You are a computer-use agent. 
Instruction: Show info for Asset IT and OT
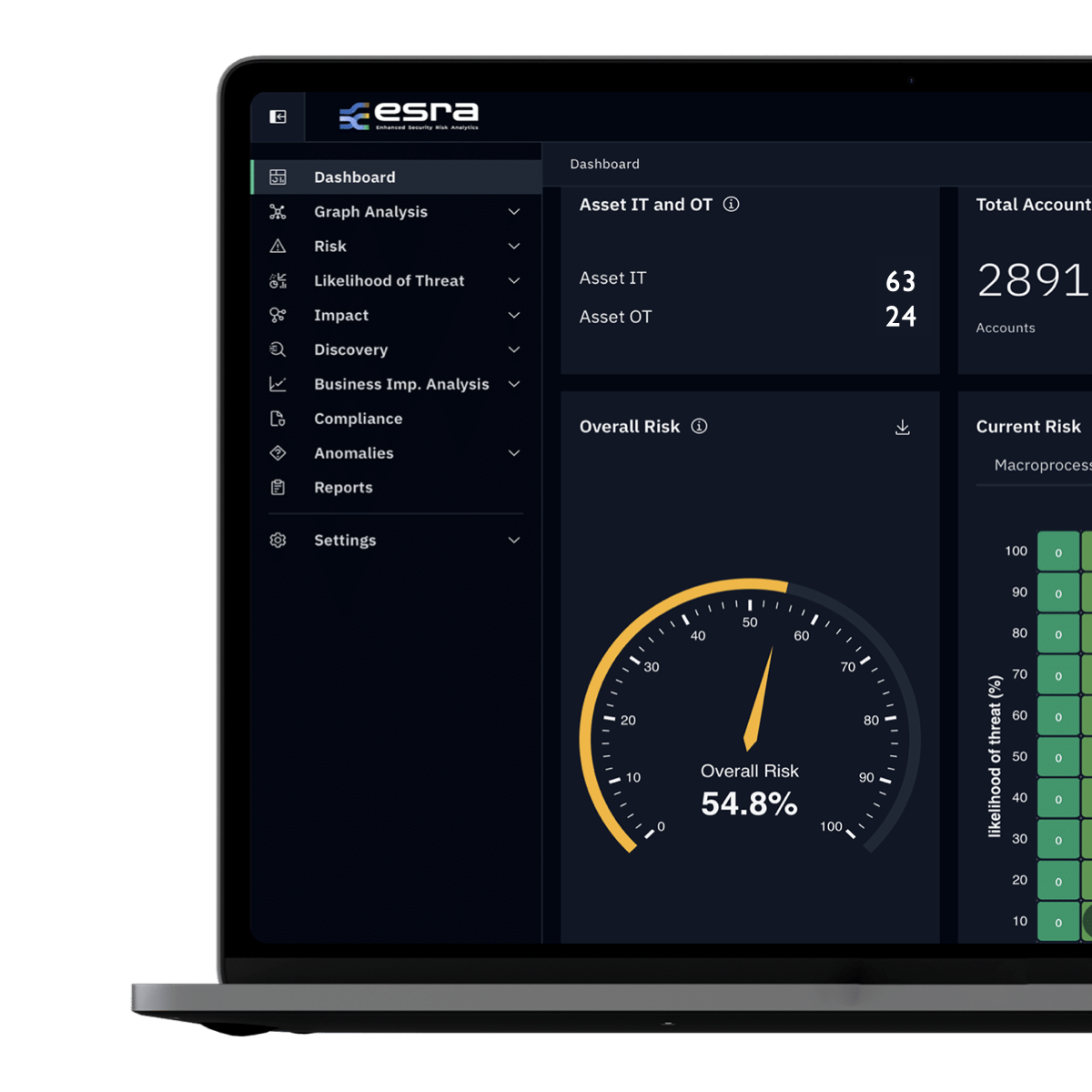732,205
